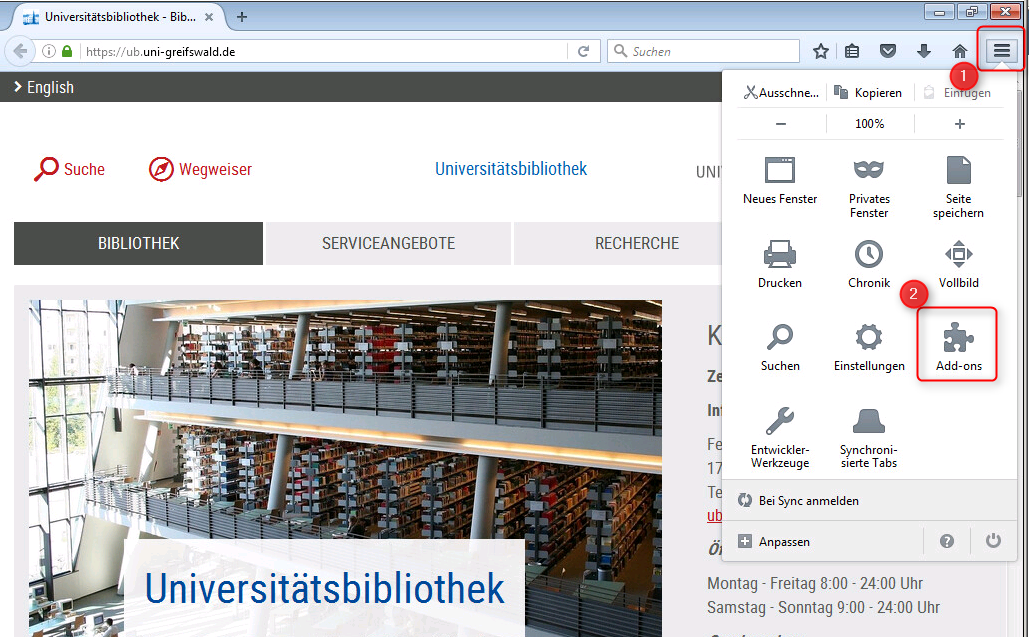This screenshot has width=1029, height=637.
Task: Click the green padlock security icon
Action: pyautogui.click(x=66, y=51)
